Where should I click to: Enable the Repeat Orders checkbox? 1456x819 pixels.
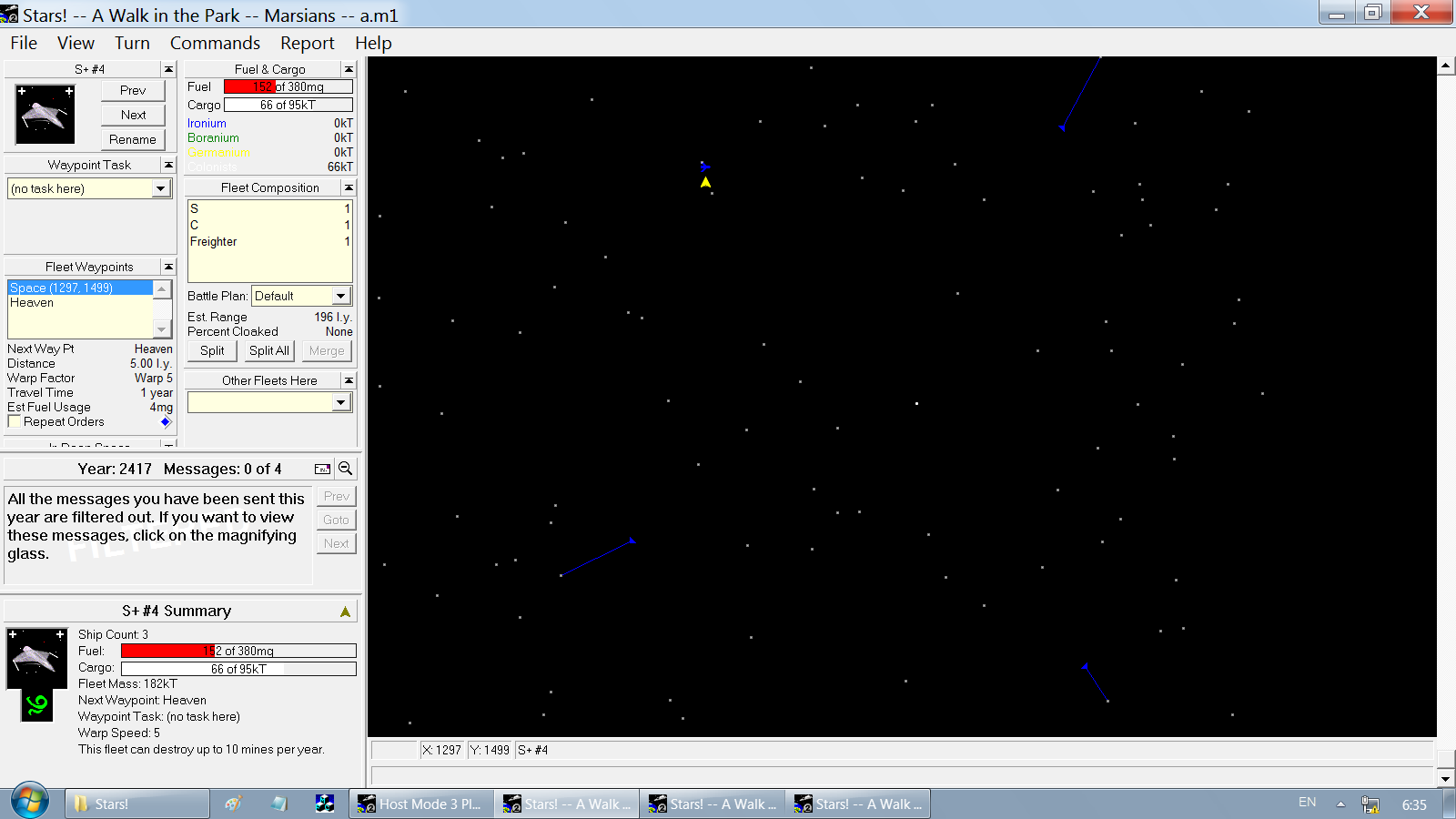15,422
